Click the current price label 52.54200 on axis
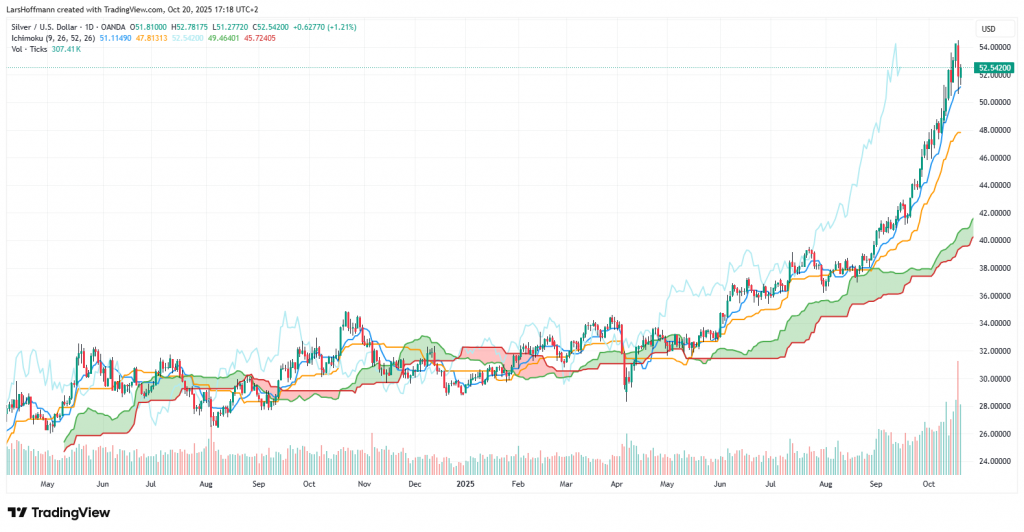This screenshot has height=532, width=1024. pos(995,68)
